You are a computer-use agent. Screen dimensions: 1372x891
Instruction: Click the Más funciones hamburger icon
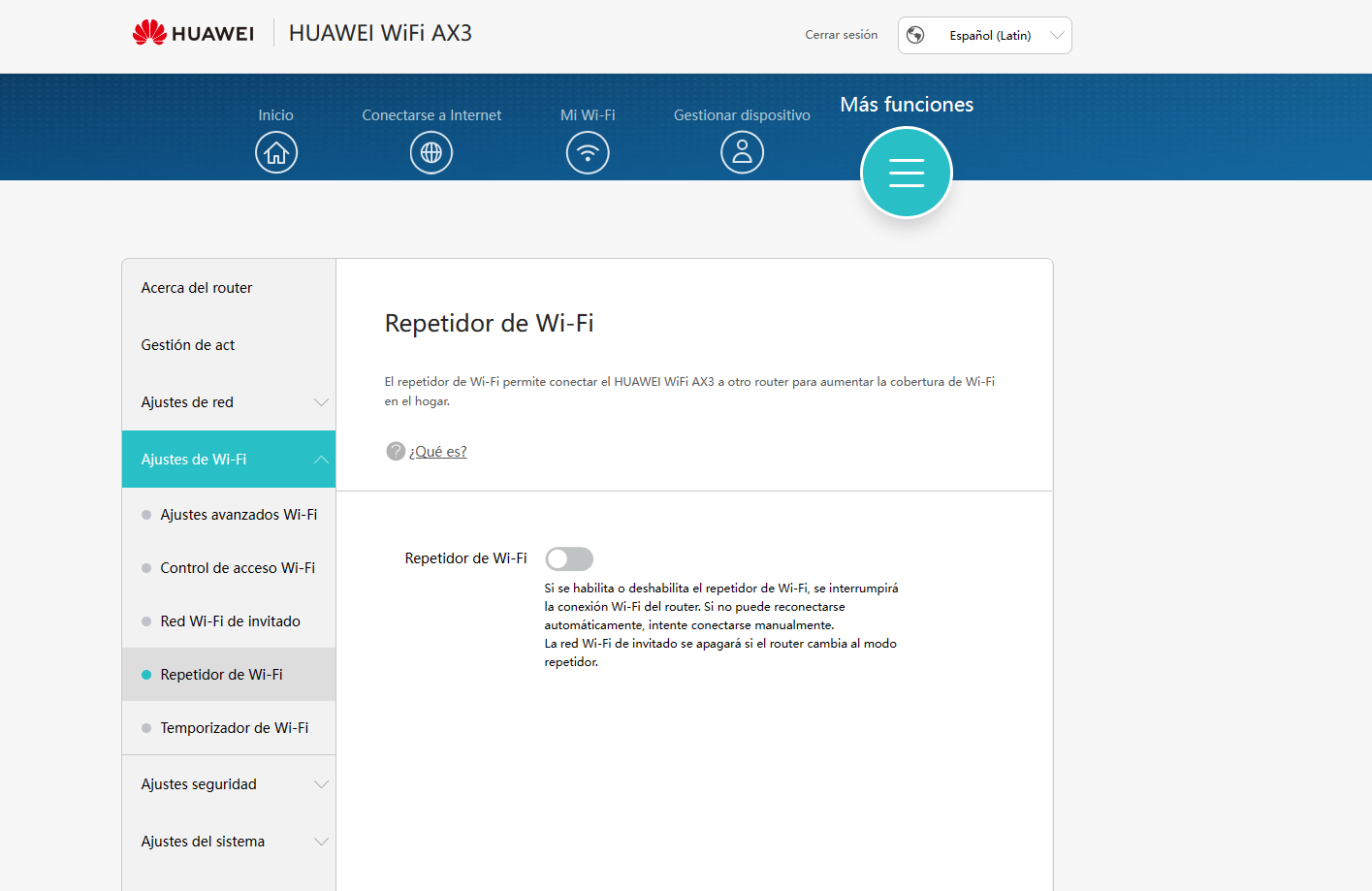pos(907,173)
